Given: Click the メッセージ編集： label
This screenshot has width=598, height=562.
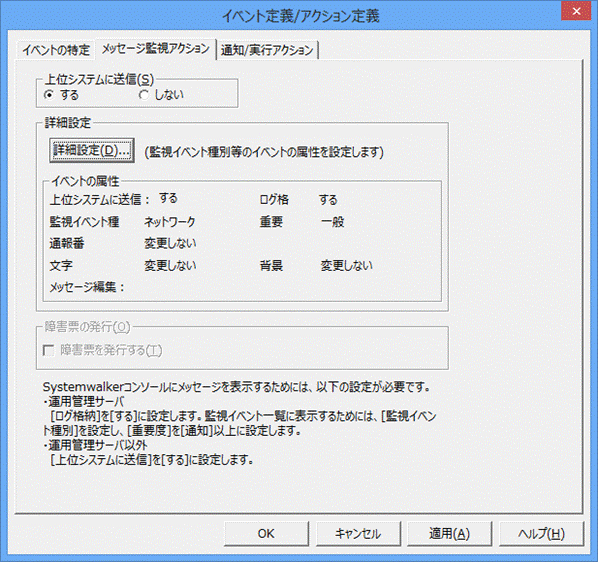Looking at the screenshot, I should pyautogui.click(x=87, y=287).
